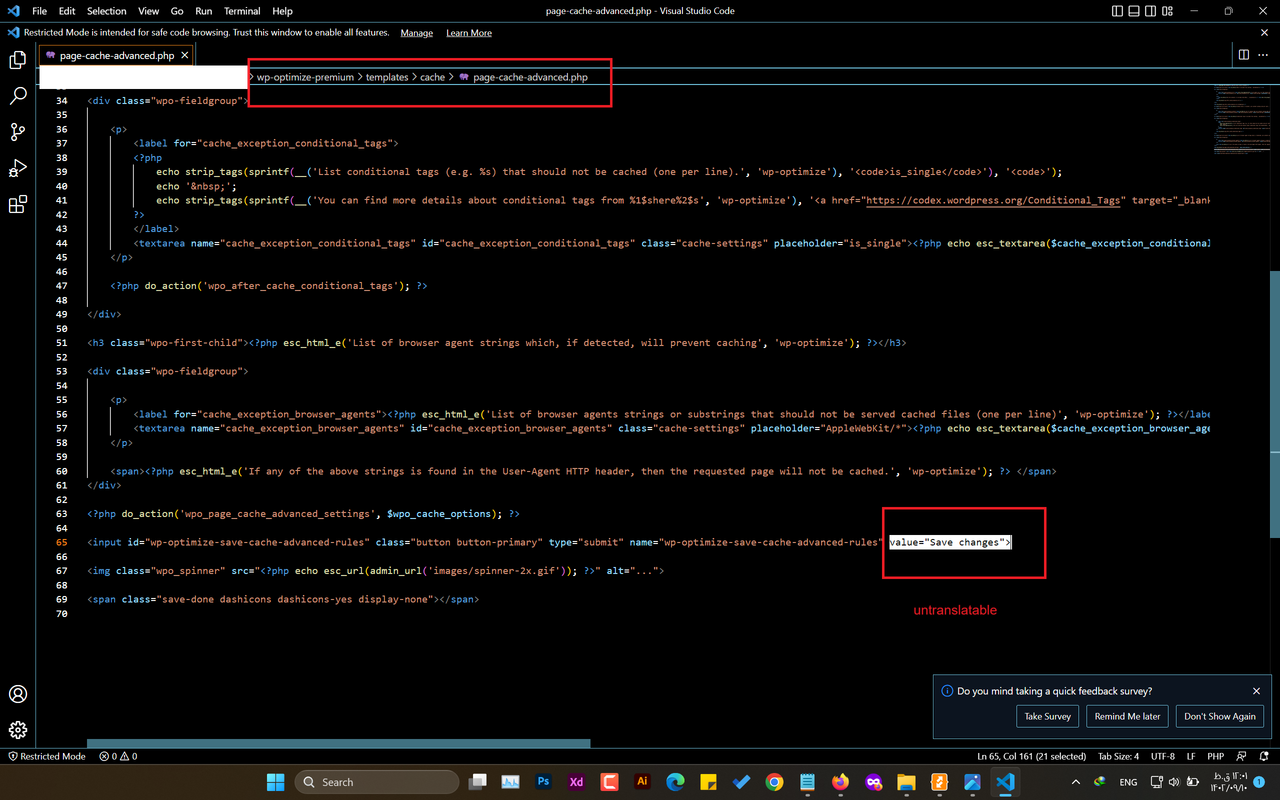Show hidden system tray icons
The width and height of the screenshot is (1280, 800).
coord(1076,782)
